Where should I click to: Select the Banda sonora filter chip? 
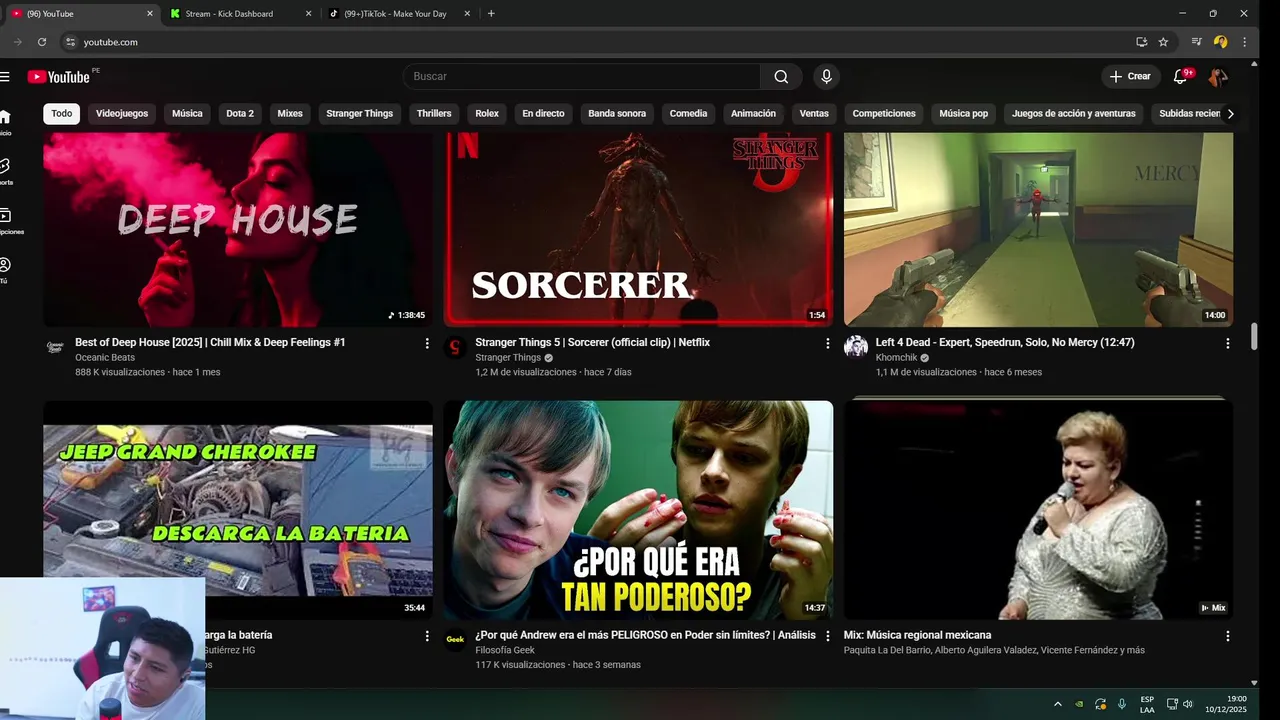pyautogui.click(x=617, y=114)
